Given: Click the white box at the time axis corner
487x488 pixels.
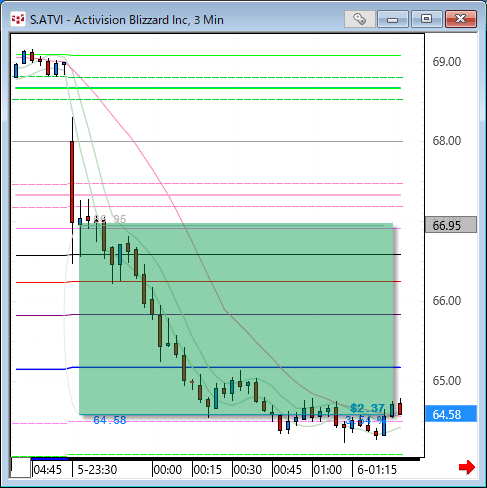Looking at the screenshot, I should click(x=21, y=468).
